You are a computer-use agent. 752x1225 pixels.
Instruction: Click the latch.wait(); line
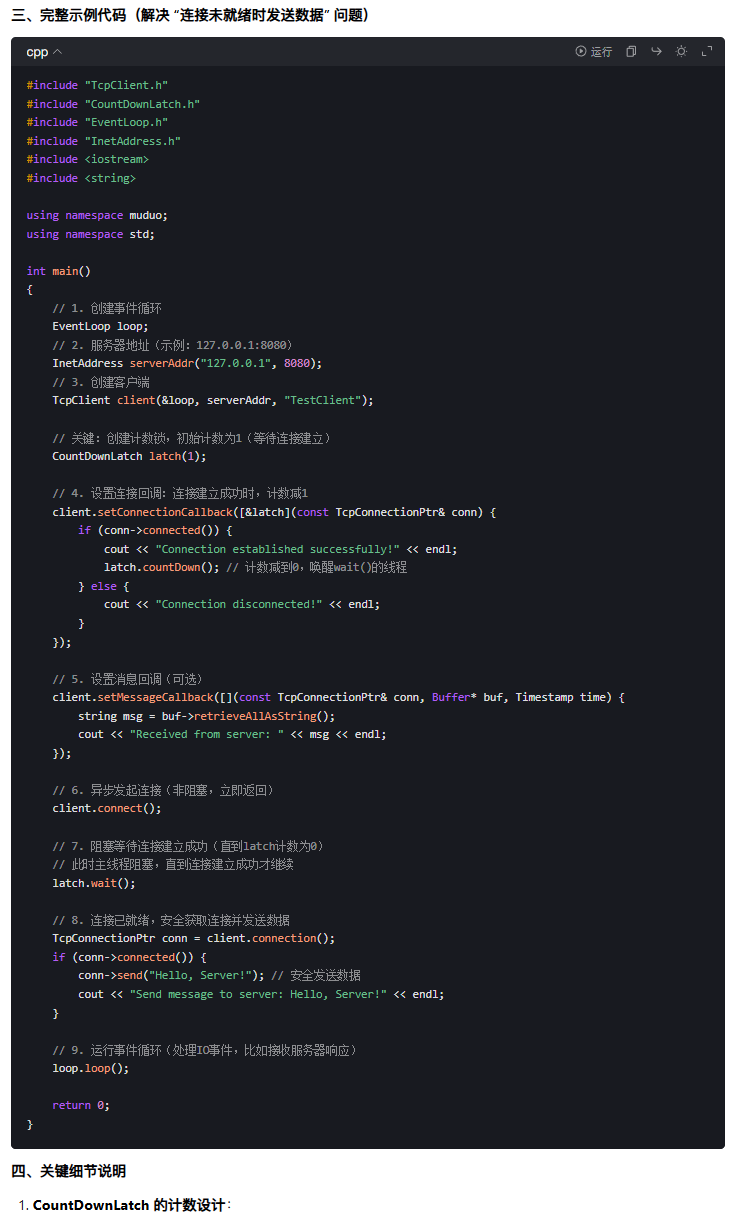[x=94, y=883]
